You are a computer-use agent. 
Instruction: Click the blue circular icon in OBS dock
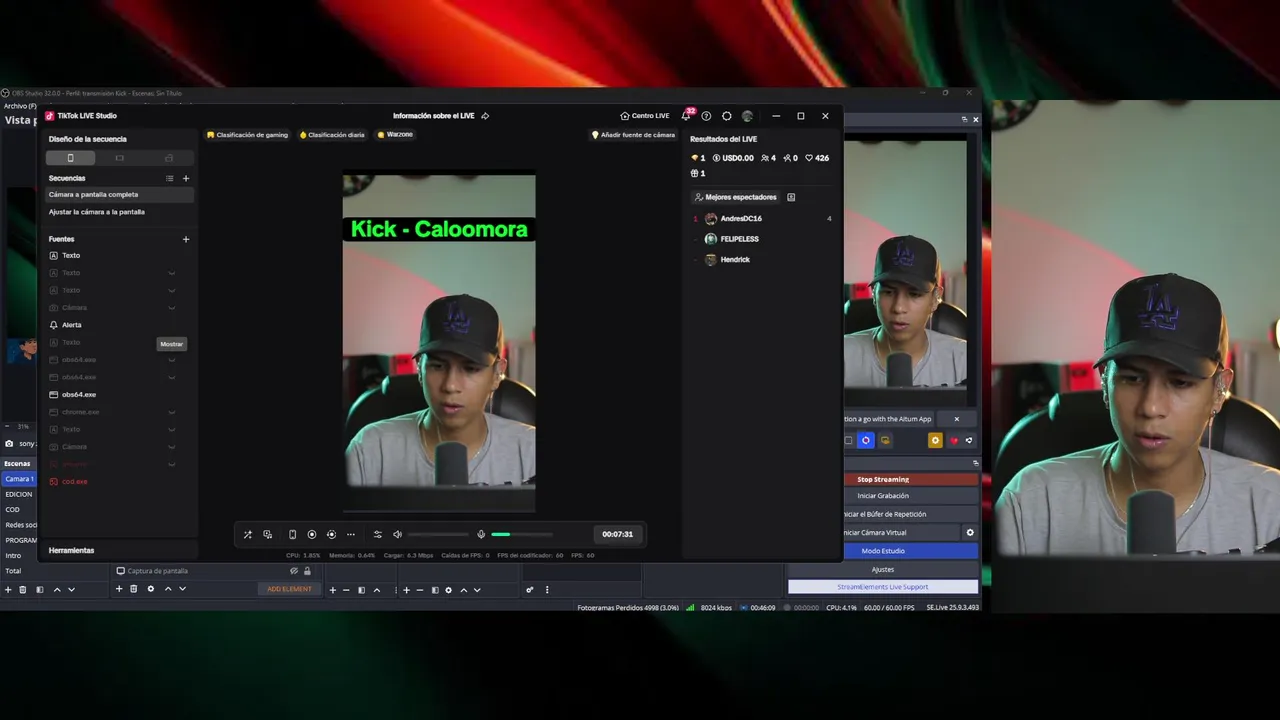tap(866, 440)
